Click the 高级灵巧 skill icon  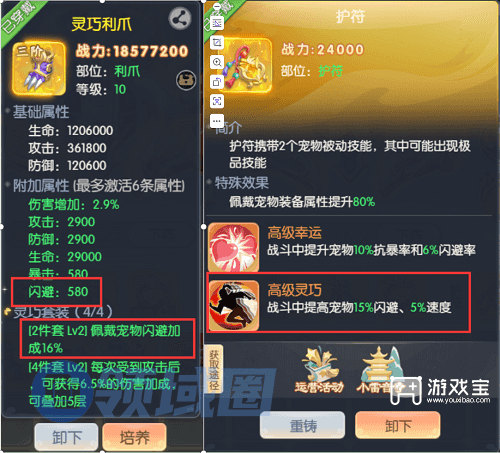click(234, 305)
